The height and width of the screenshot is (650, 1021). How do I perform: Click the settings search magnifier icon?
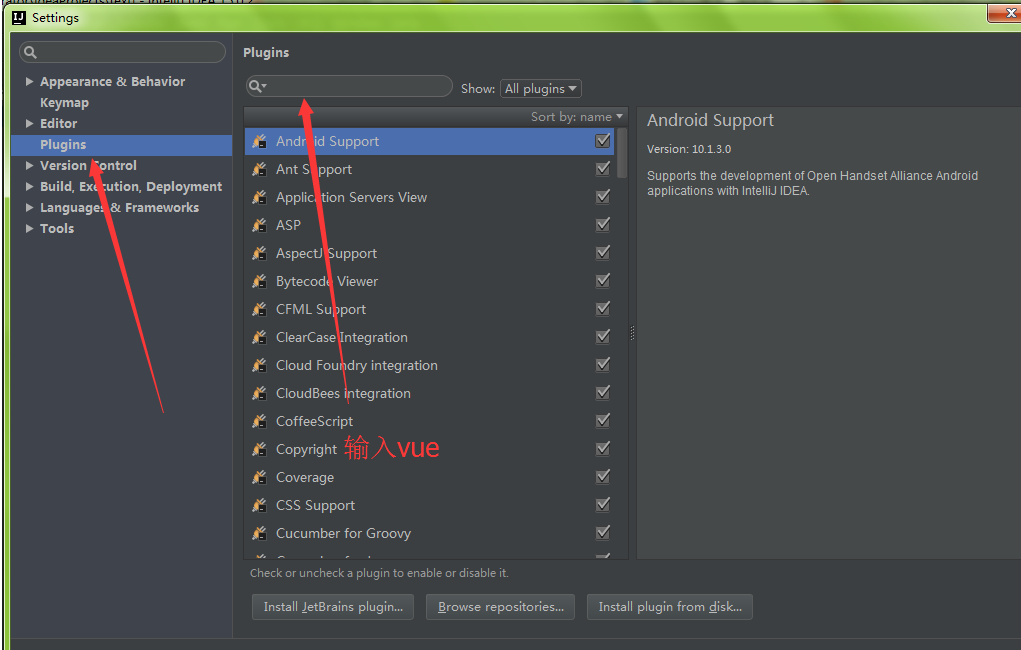click(30, 52)
